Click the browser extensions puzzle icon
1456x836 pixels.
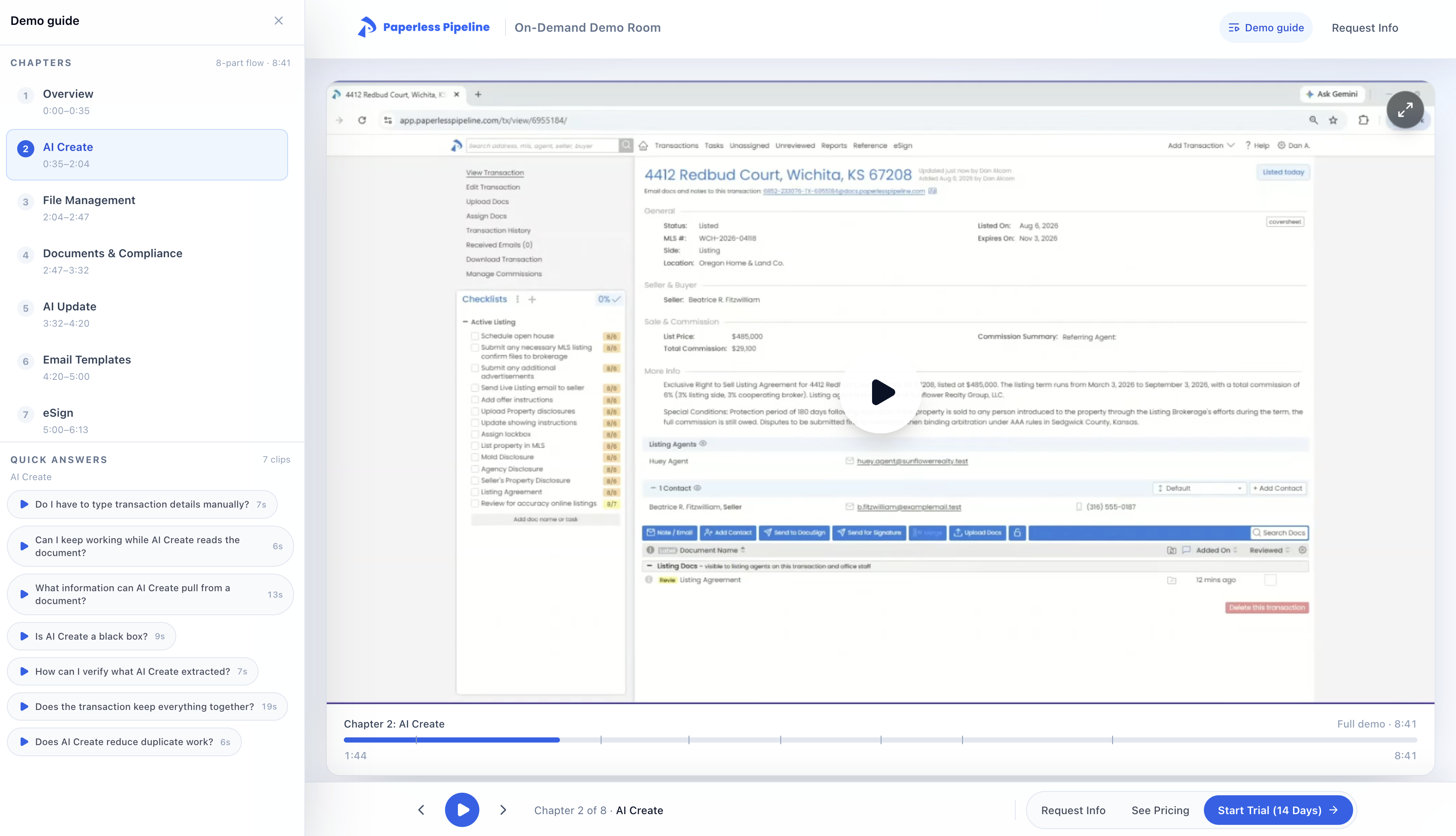(1363, 120)
